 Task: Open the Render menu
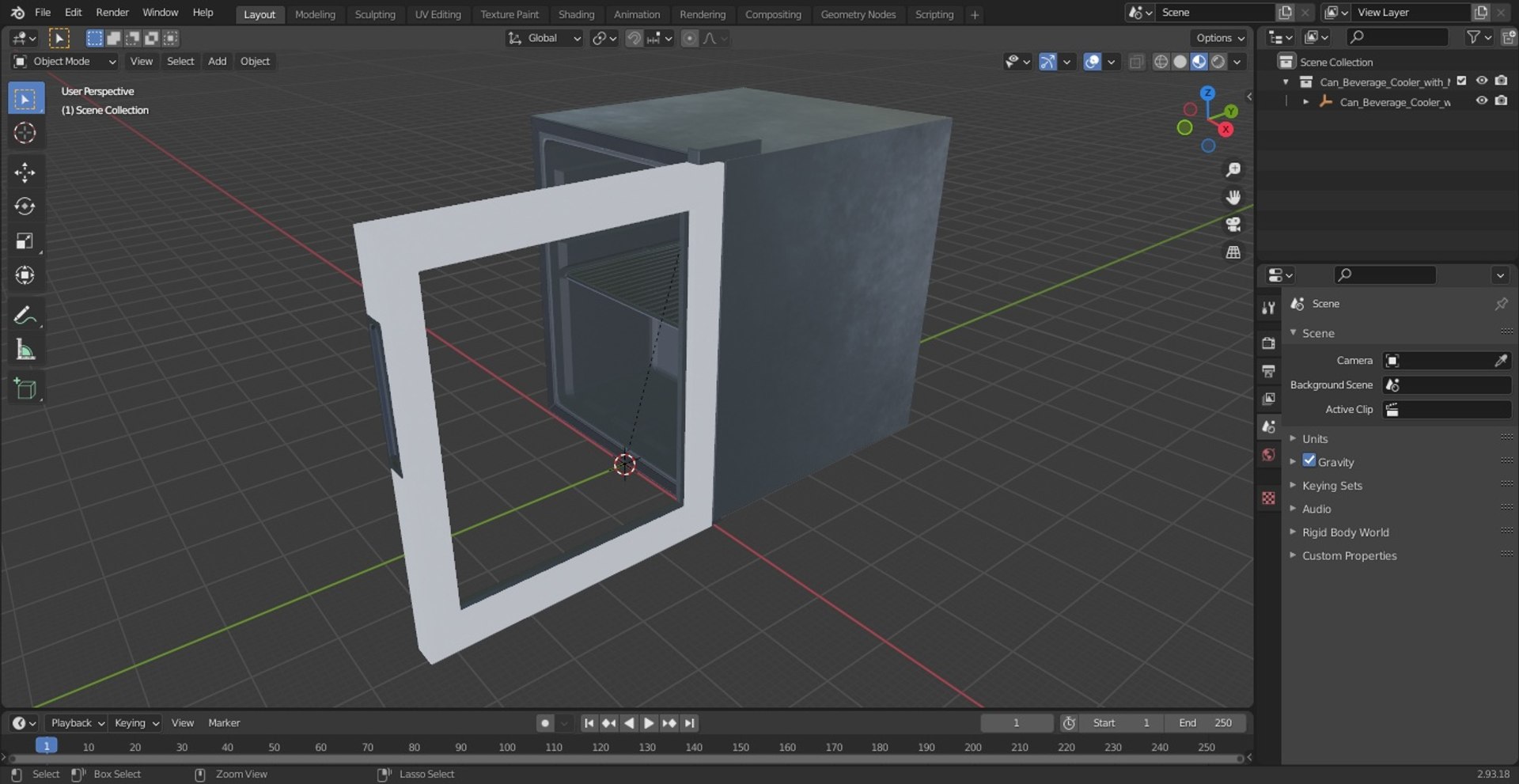point(112,13)
